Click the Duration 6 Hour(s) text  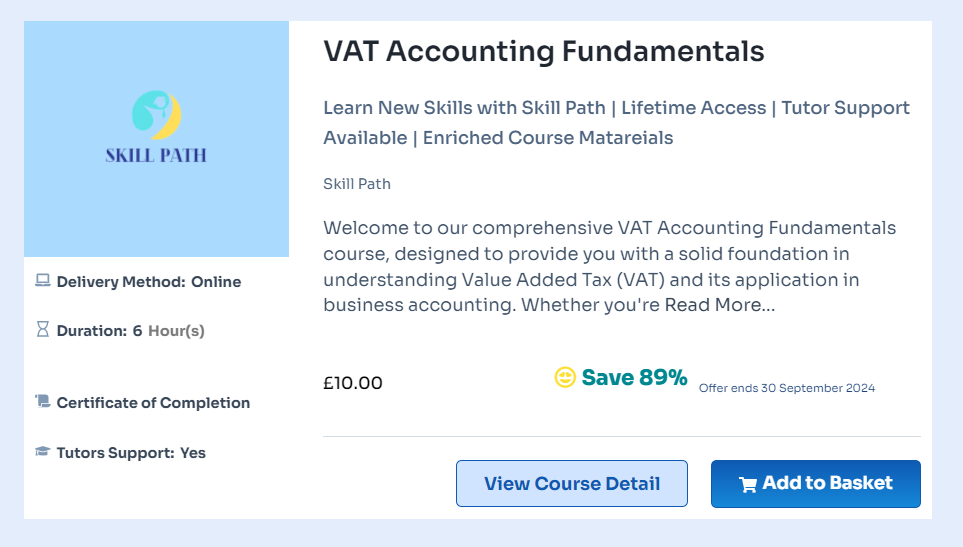[130, 331]
